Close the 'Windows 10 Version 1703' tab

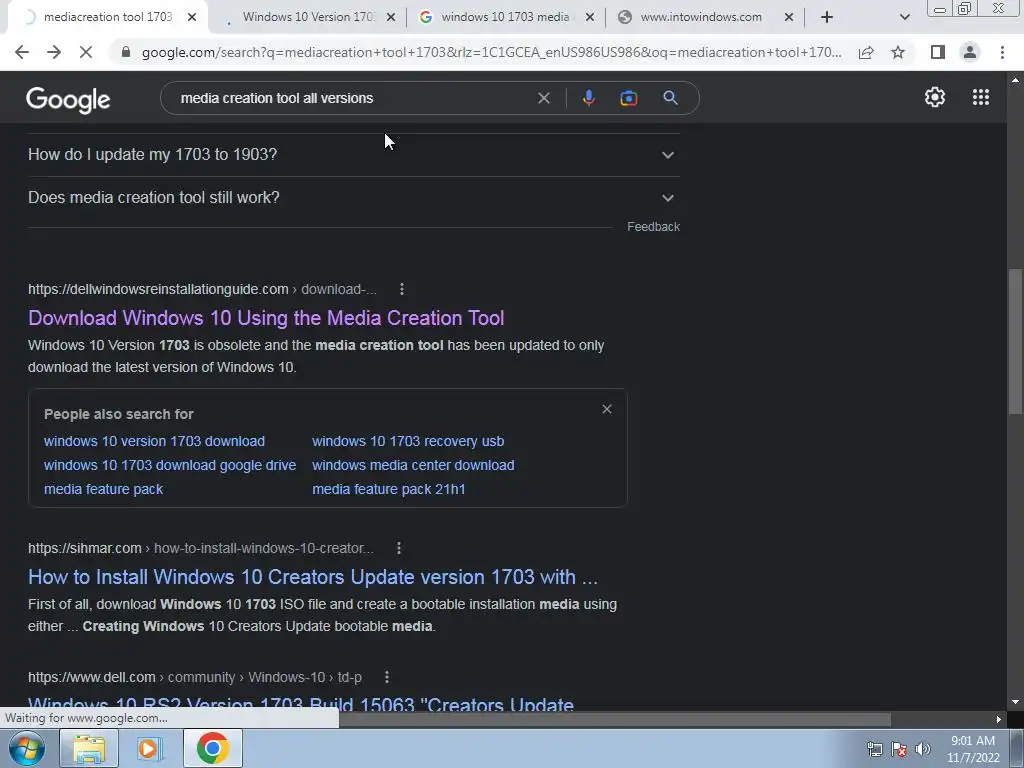(x=391, y=17)
